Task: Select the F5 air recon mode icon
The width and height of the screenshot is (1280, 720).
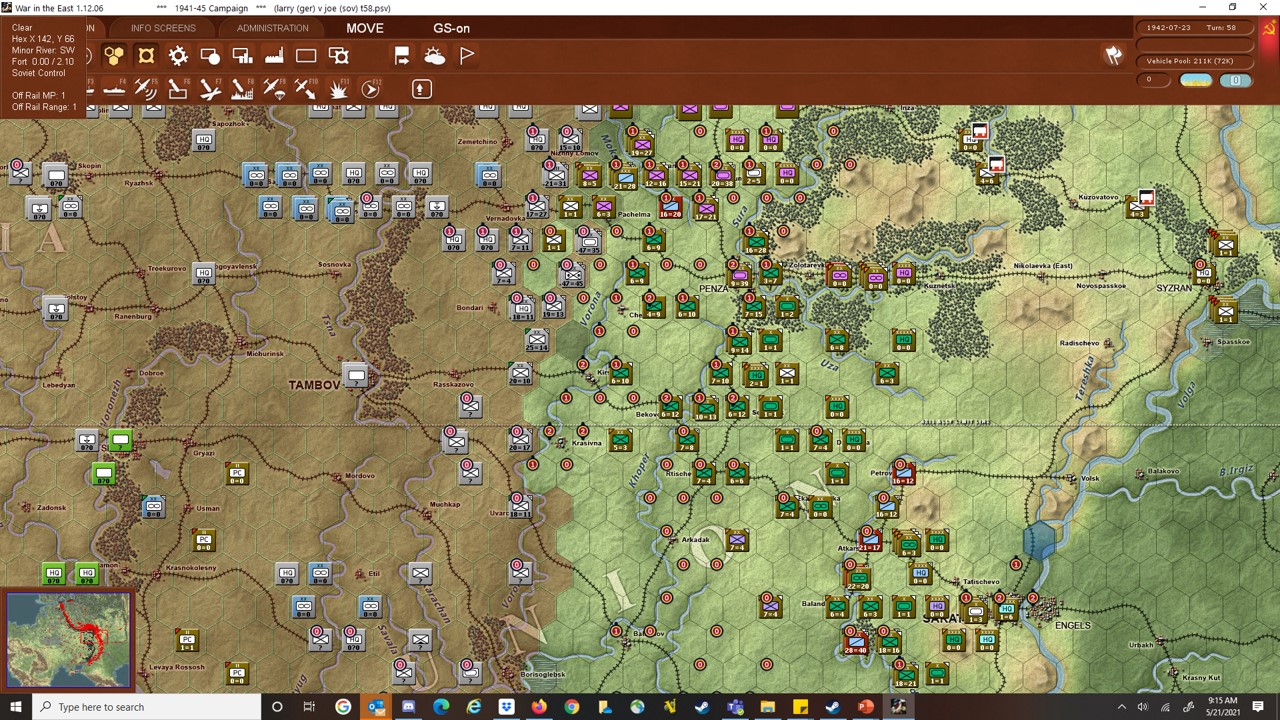Action: (146, 90)
